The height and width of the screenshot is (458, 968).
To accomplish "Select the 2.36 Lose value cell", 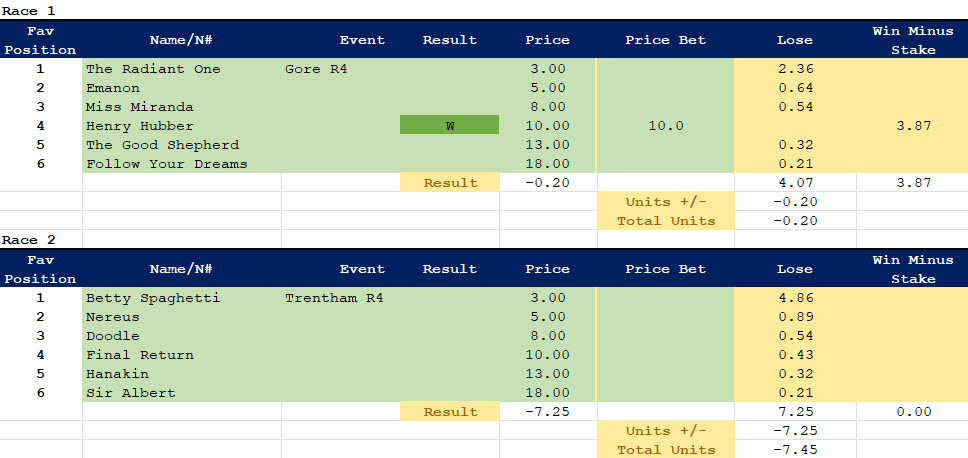I will (x=794, y=69).
